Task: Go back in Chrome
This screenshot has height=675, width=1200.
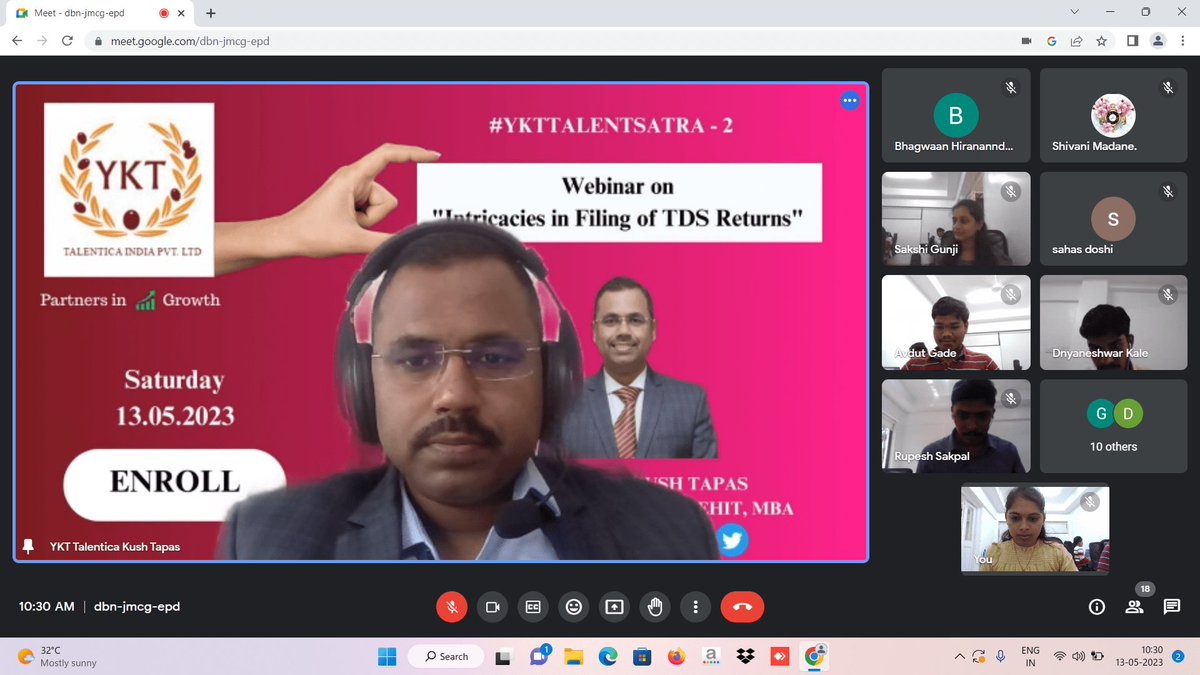Action: [x=17, y=41]
